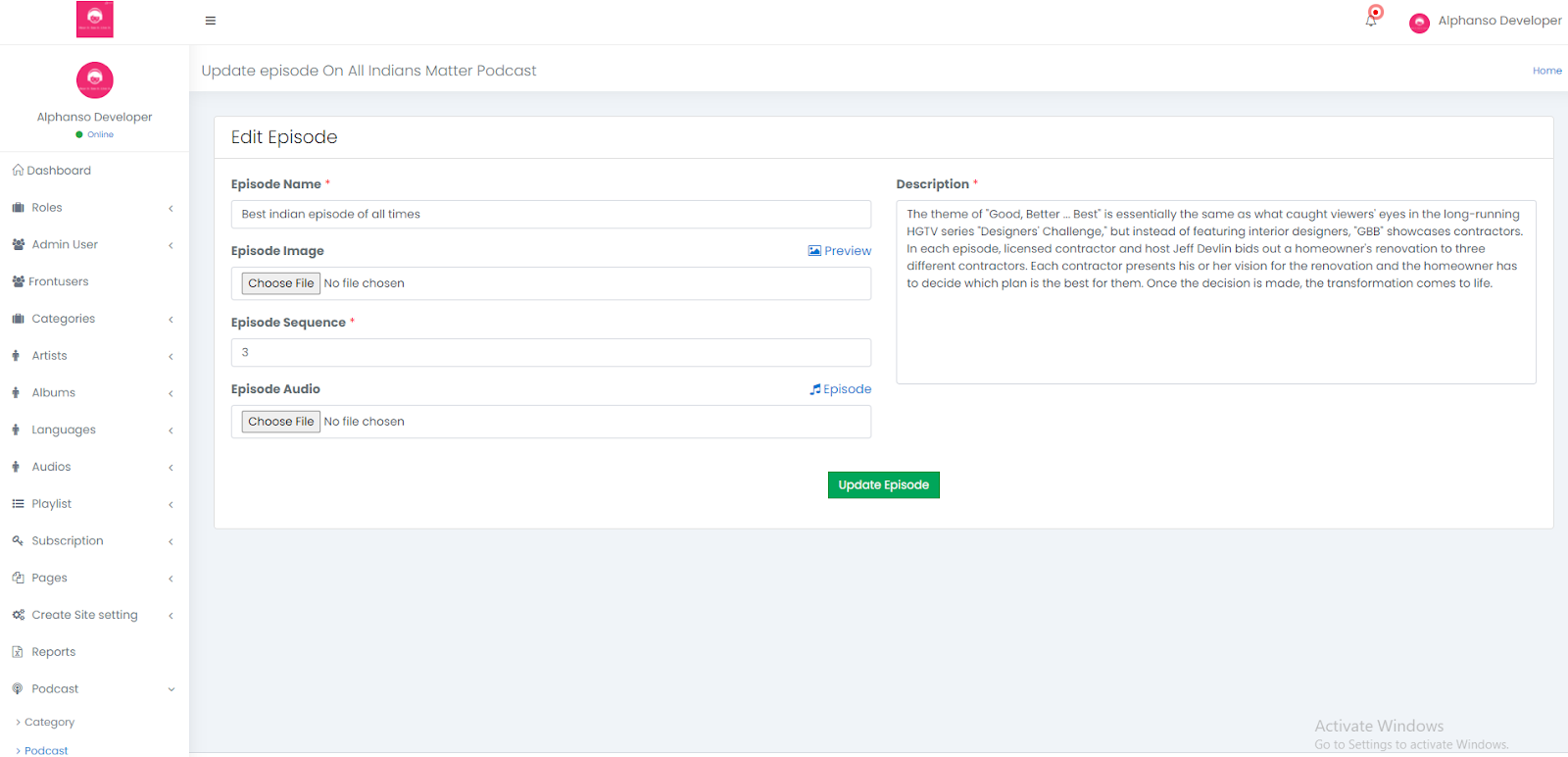
Task: Click the image icon beside Preview
Action: click(814, 251)
